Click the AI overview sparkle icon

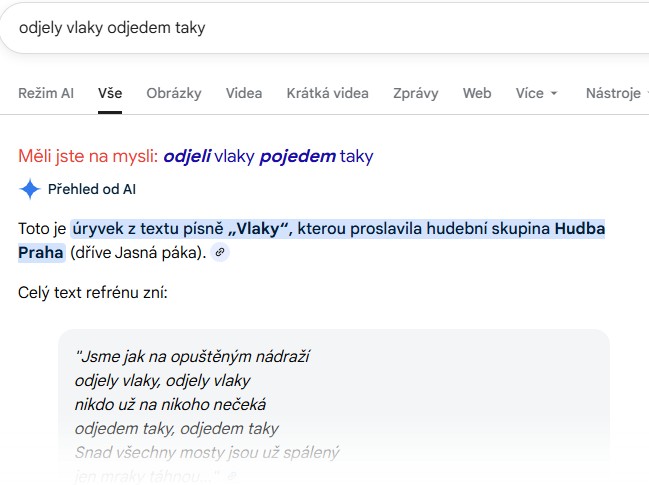(30, 189)
